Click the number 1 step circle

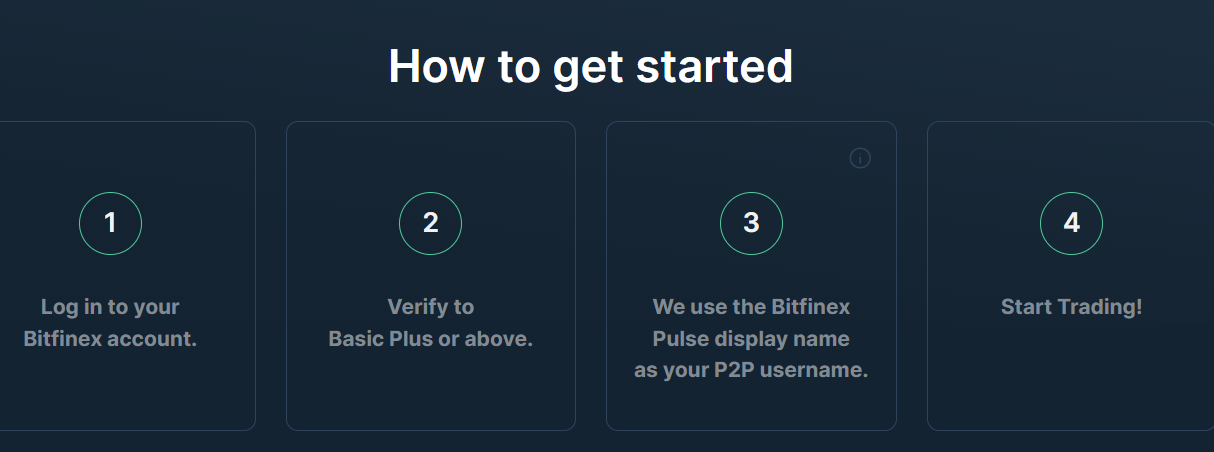(x=110, y=223)
